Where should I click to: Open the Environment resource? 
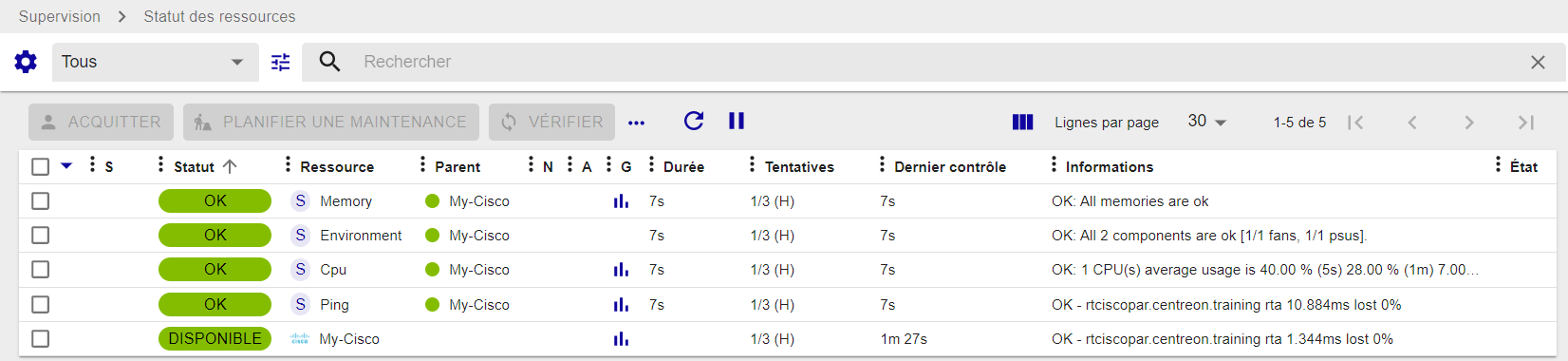pos(361,236)
